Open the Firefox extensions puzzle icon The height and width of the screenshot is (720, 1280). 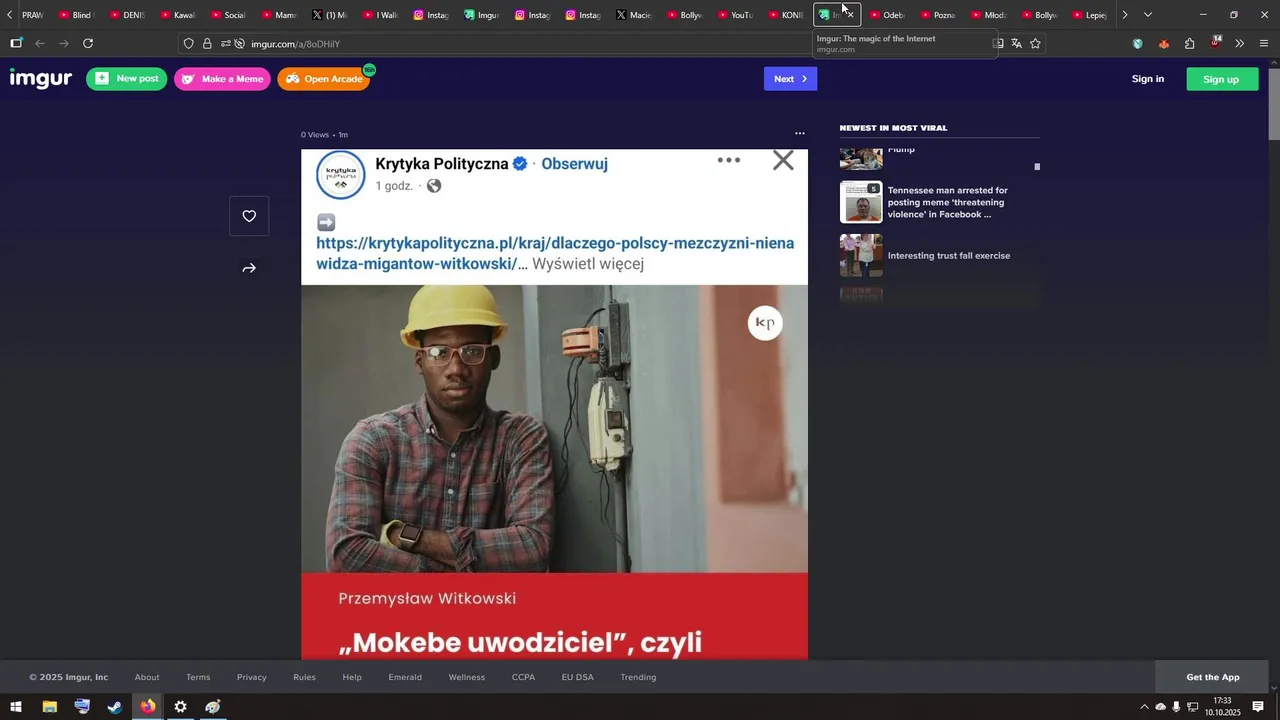coord(1189,43)
